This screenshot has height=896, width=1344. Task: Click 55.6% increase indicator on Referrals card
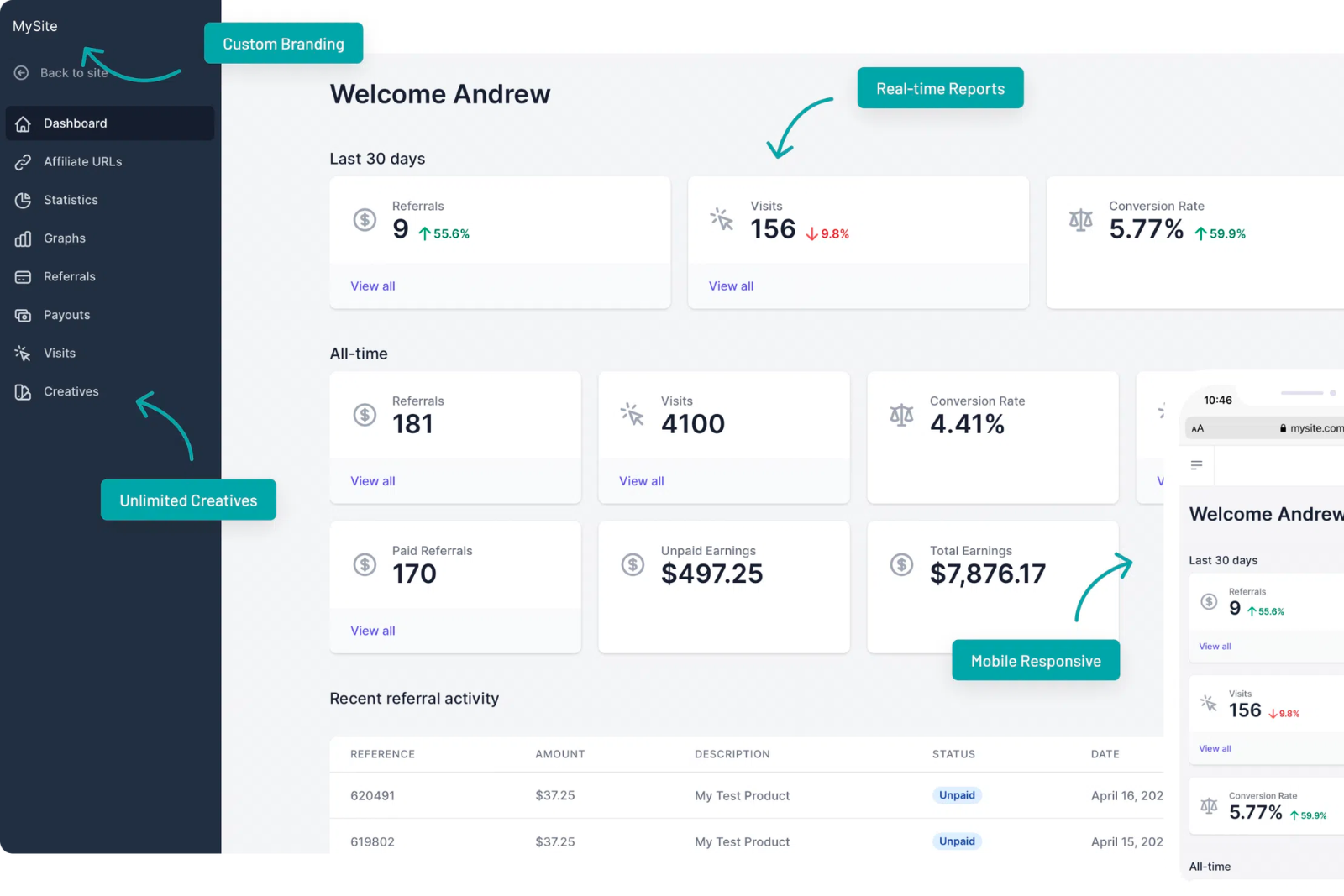(444, 234)
